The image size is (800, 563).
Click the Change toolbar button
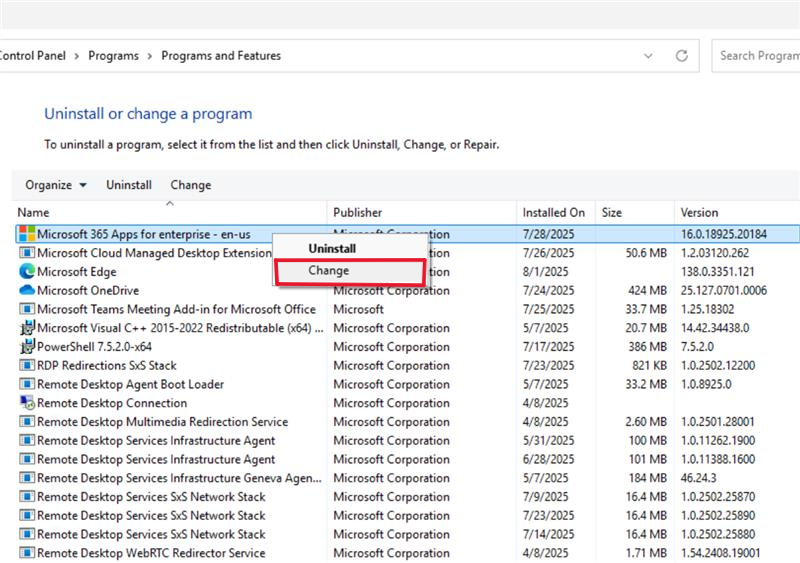(191, 185)
